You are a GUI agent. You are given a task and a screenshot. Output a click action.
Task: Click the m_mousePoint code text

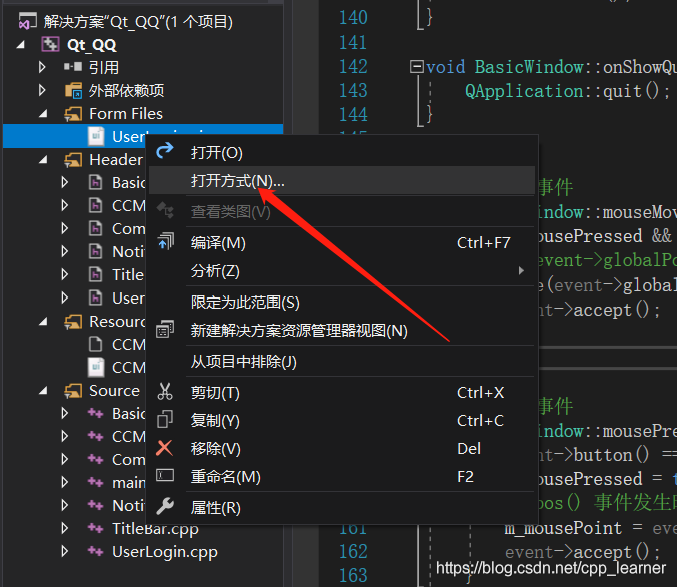pos(563,528)
